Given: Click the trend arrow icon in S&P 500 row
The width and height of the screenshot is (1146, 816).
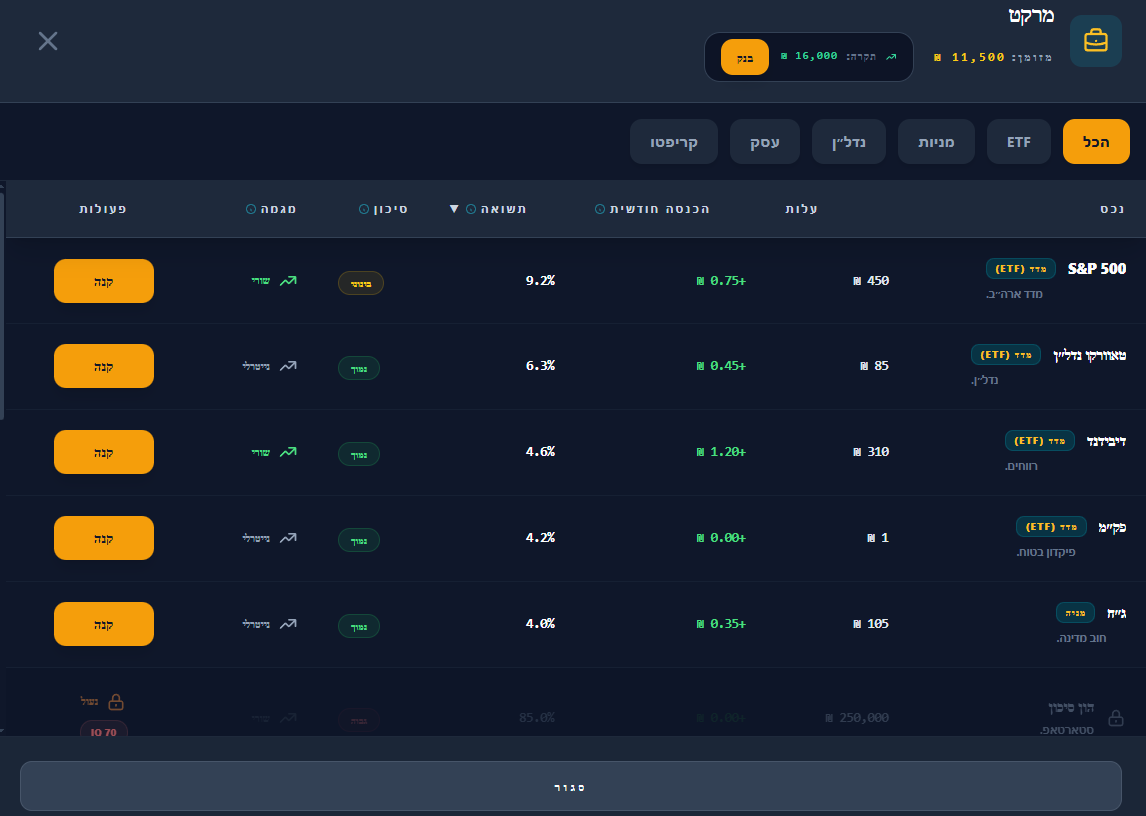Looking at the screenshot, I should pyautogui.click(x=288, y=281).
